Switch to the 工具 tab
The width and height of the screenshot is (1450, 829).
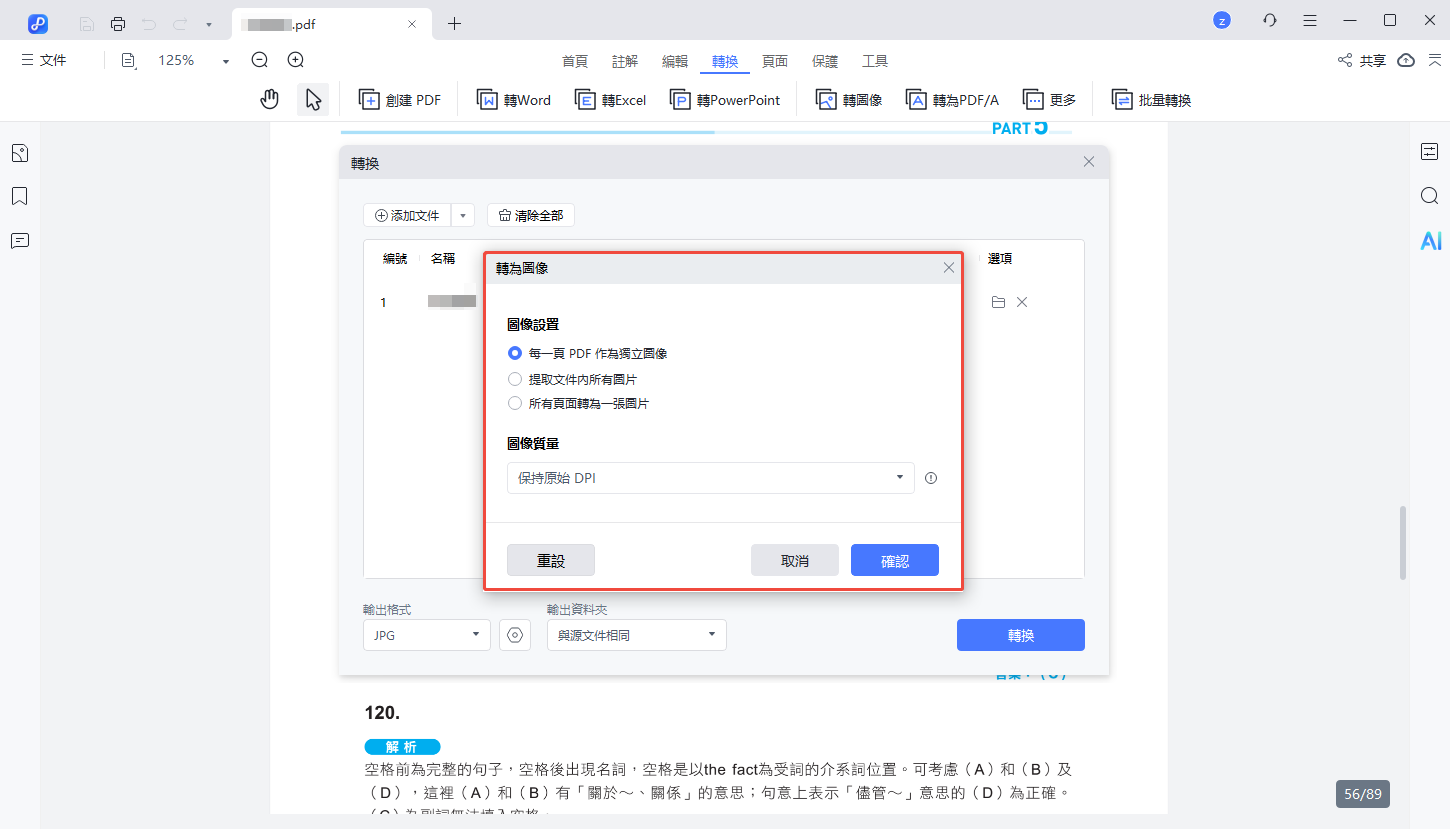point(875,61)
